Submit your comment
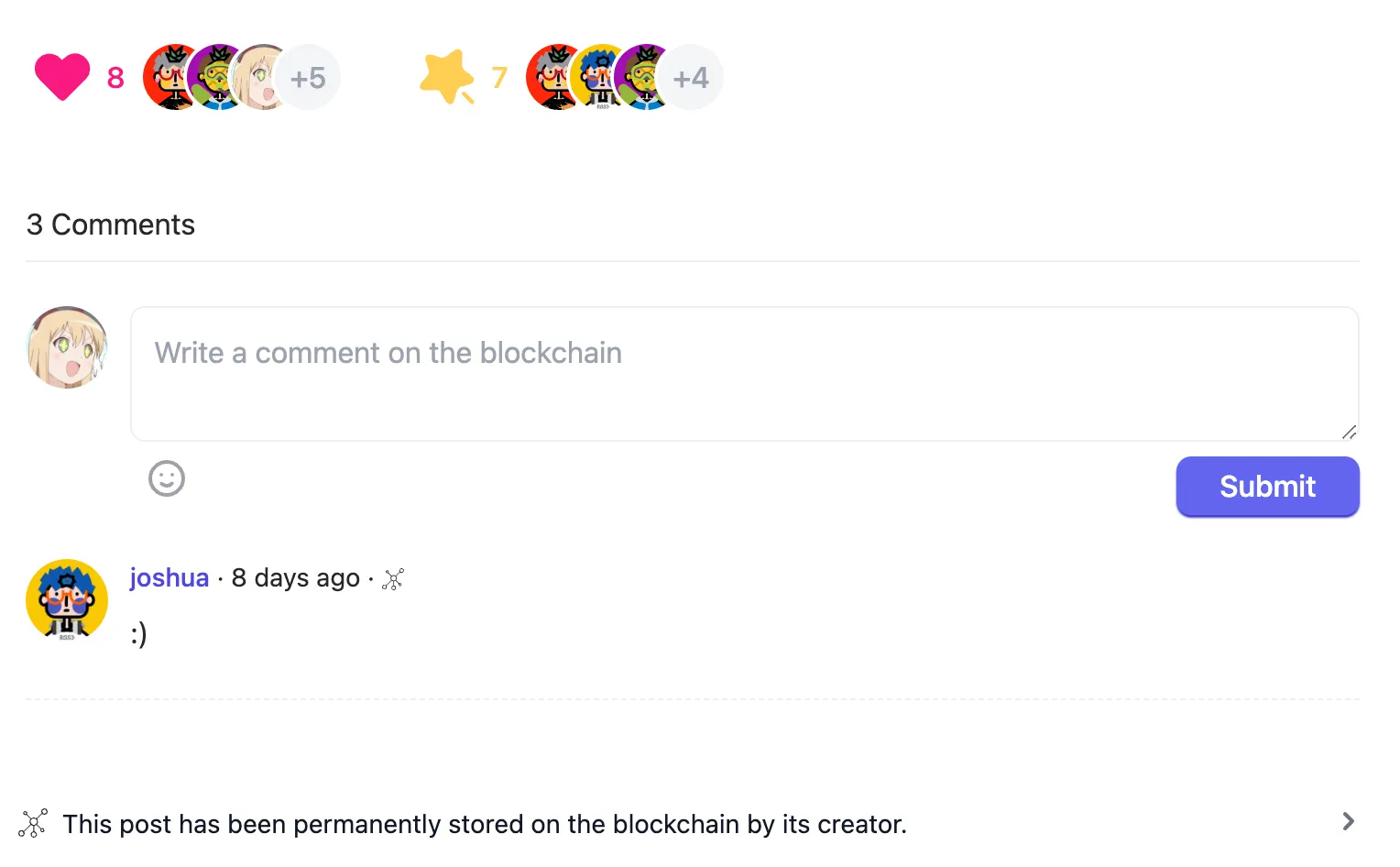The height and width of the screenshot is (867, 1400). coord(1267,487)
